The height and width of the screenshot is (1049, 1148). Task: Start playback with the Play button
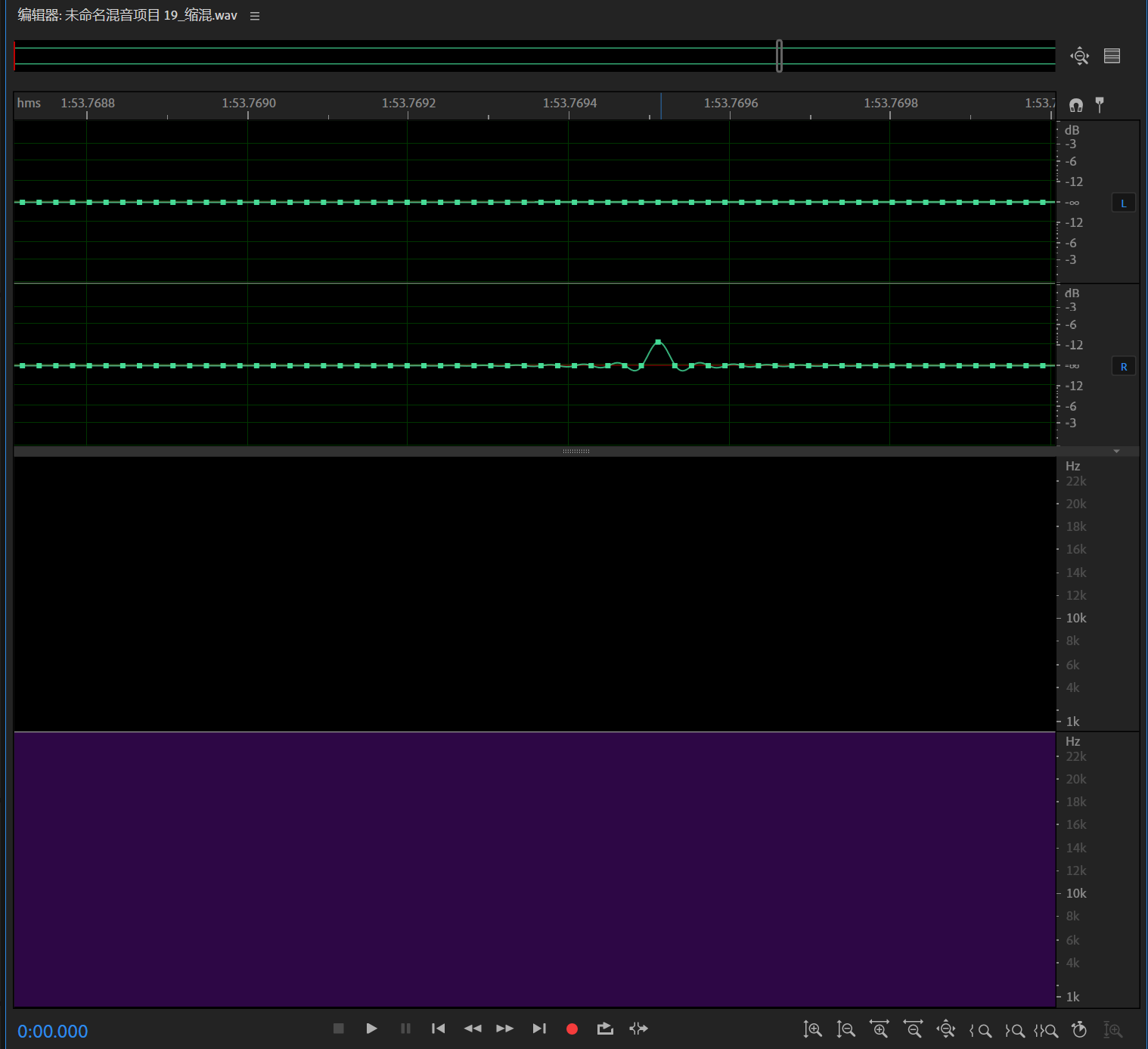pos(371,1029)
